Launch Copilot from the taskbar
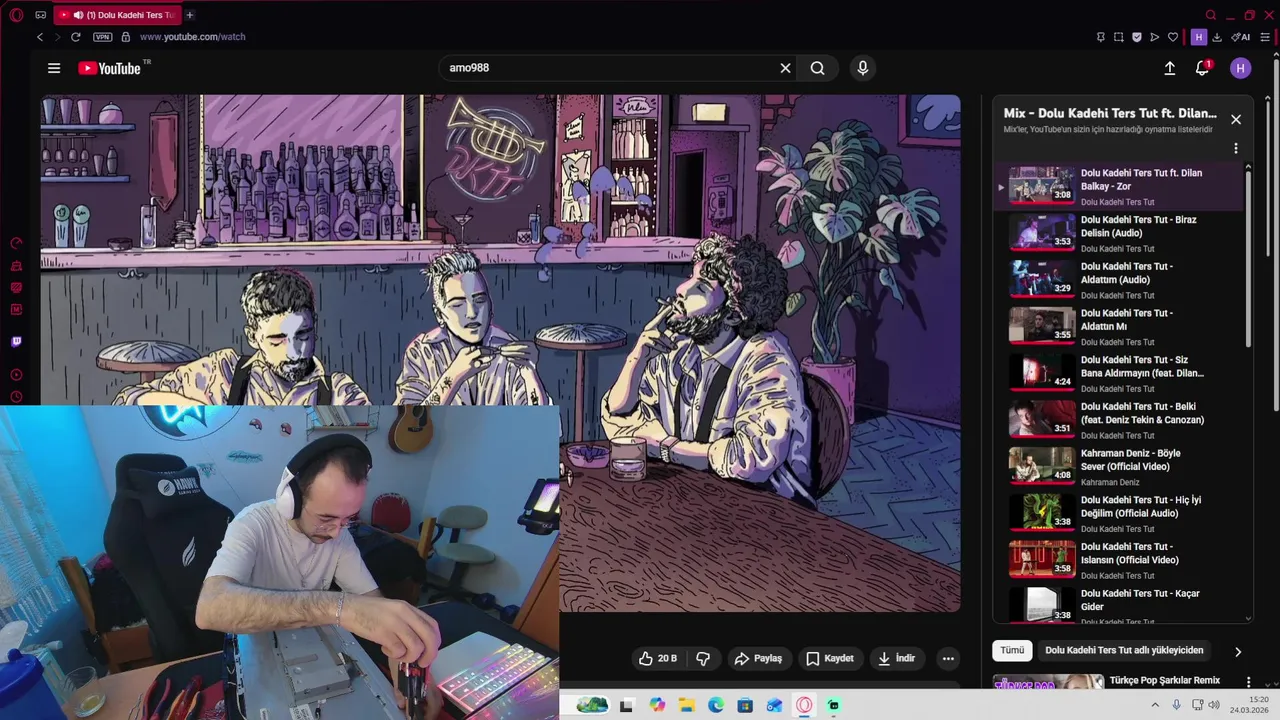This screenshot has height=720, width=1280. coord(657,705)
